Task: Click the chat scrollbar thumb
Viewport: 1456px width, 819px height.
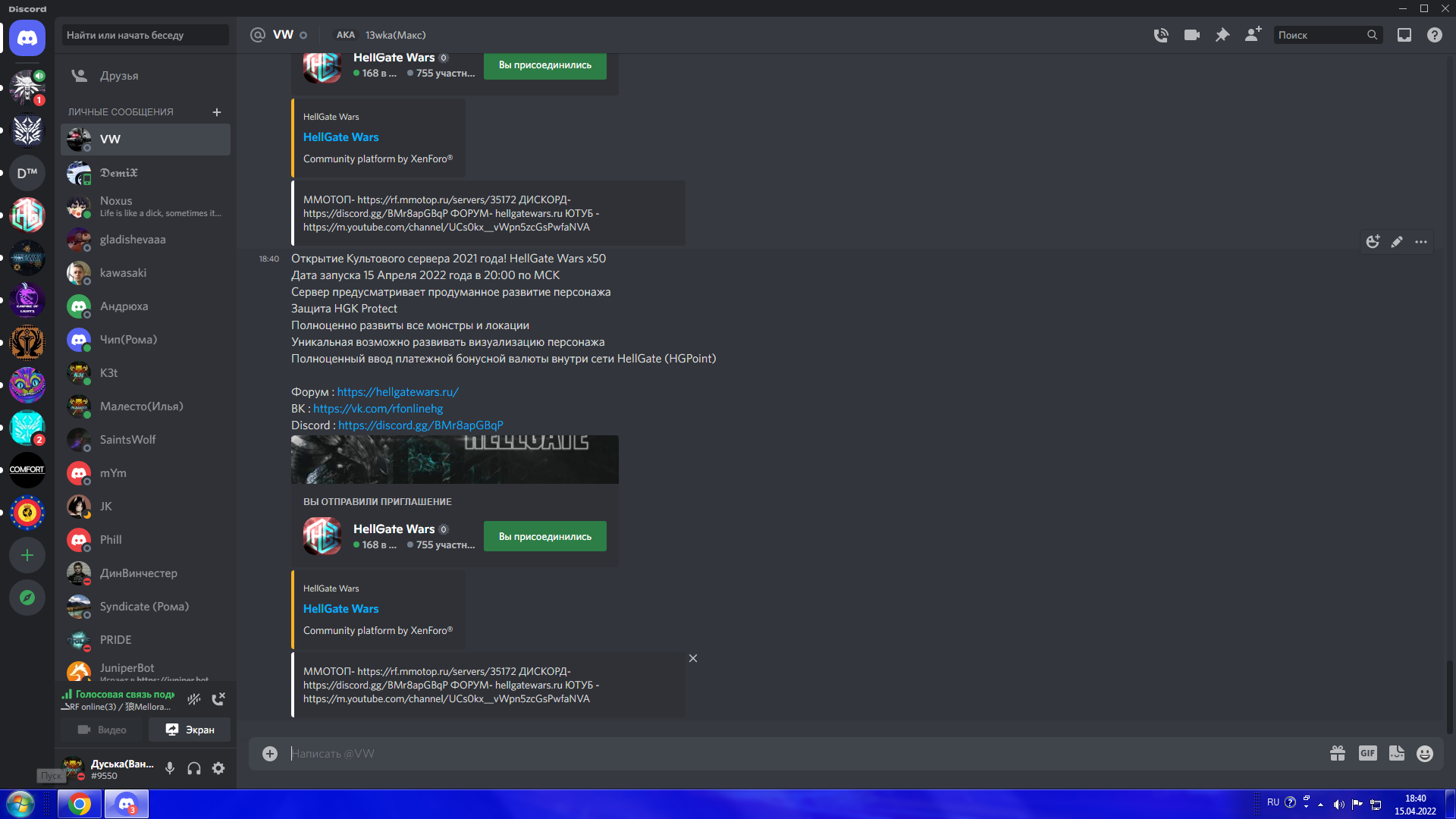Action: pyautogui.click(x=1450, y=696)
